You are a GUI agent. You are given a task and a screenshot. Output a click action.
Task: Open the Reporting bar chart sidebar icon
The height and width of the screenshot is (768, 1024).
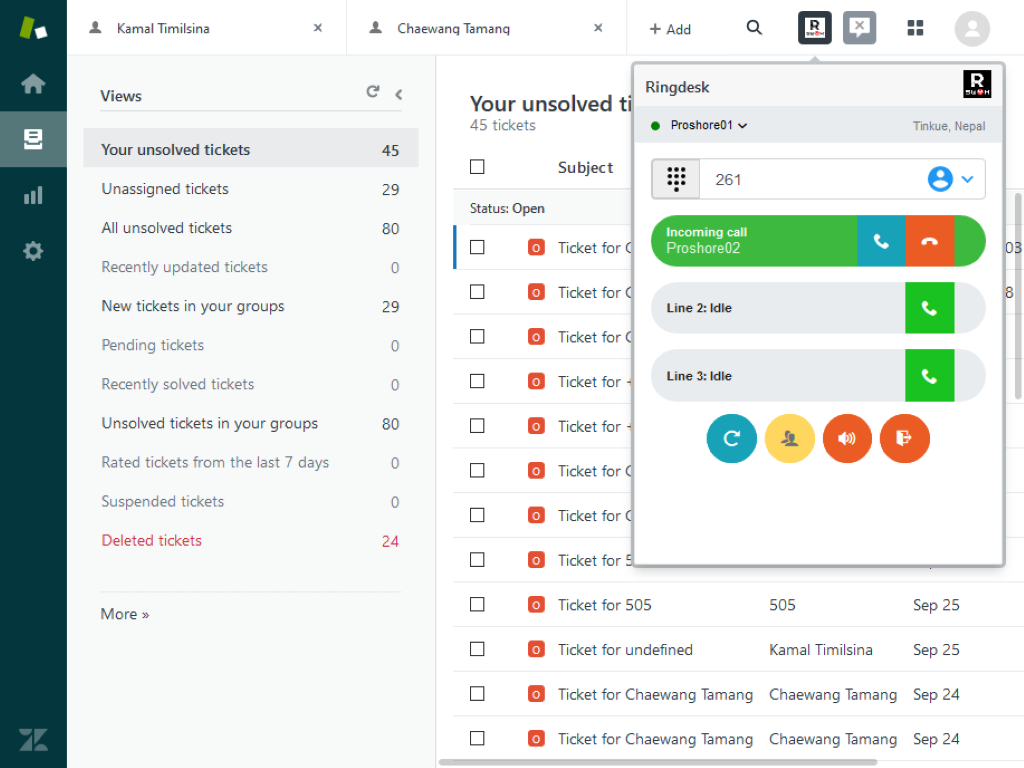33,195
